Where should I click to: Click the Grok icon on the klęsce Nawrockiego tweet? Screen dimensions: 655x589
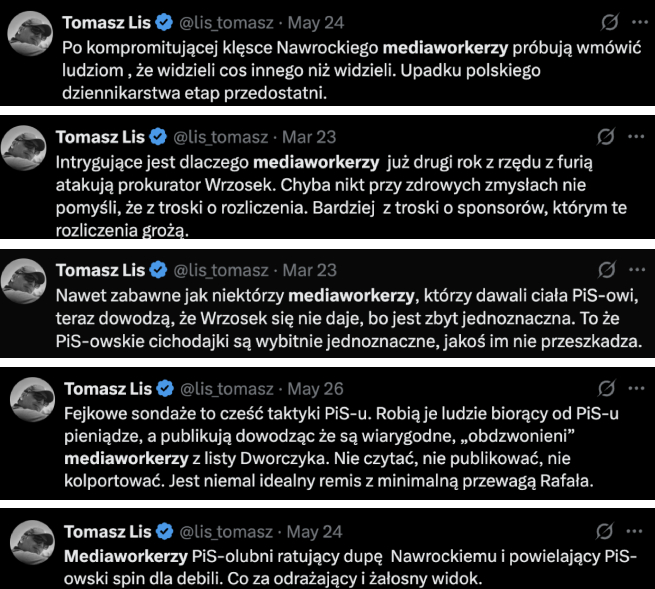tap(609, 22)
